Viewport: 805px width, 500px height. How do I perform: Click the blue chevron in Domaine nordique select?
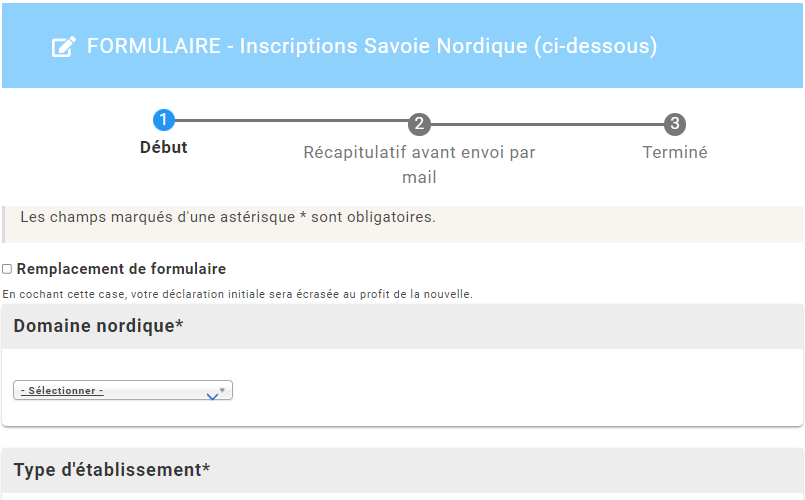tap(211, 396)
